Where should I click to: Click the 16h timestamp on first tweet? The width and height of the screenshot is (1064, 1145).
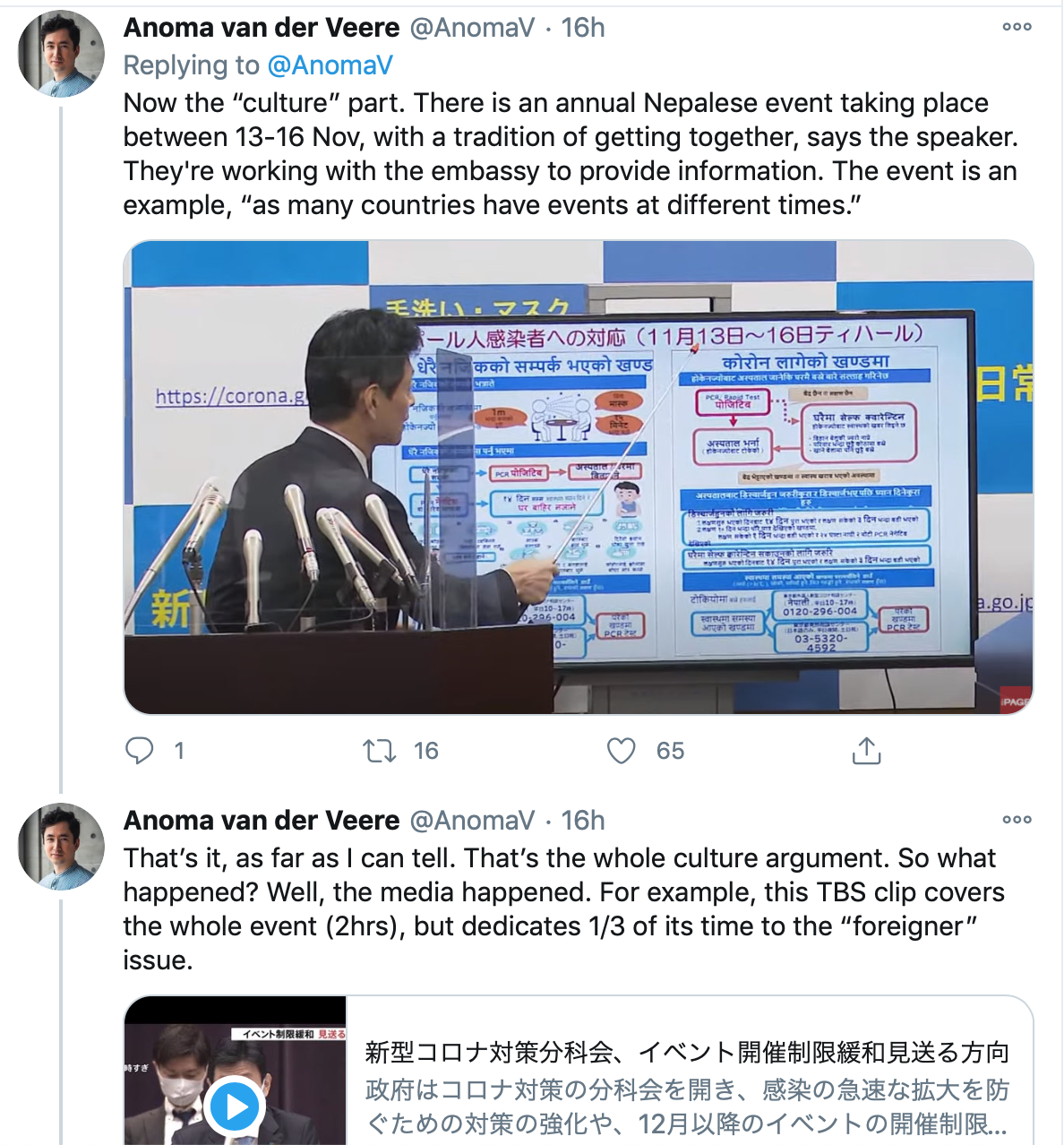tap(583, 28)
